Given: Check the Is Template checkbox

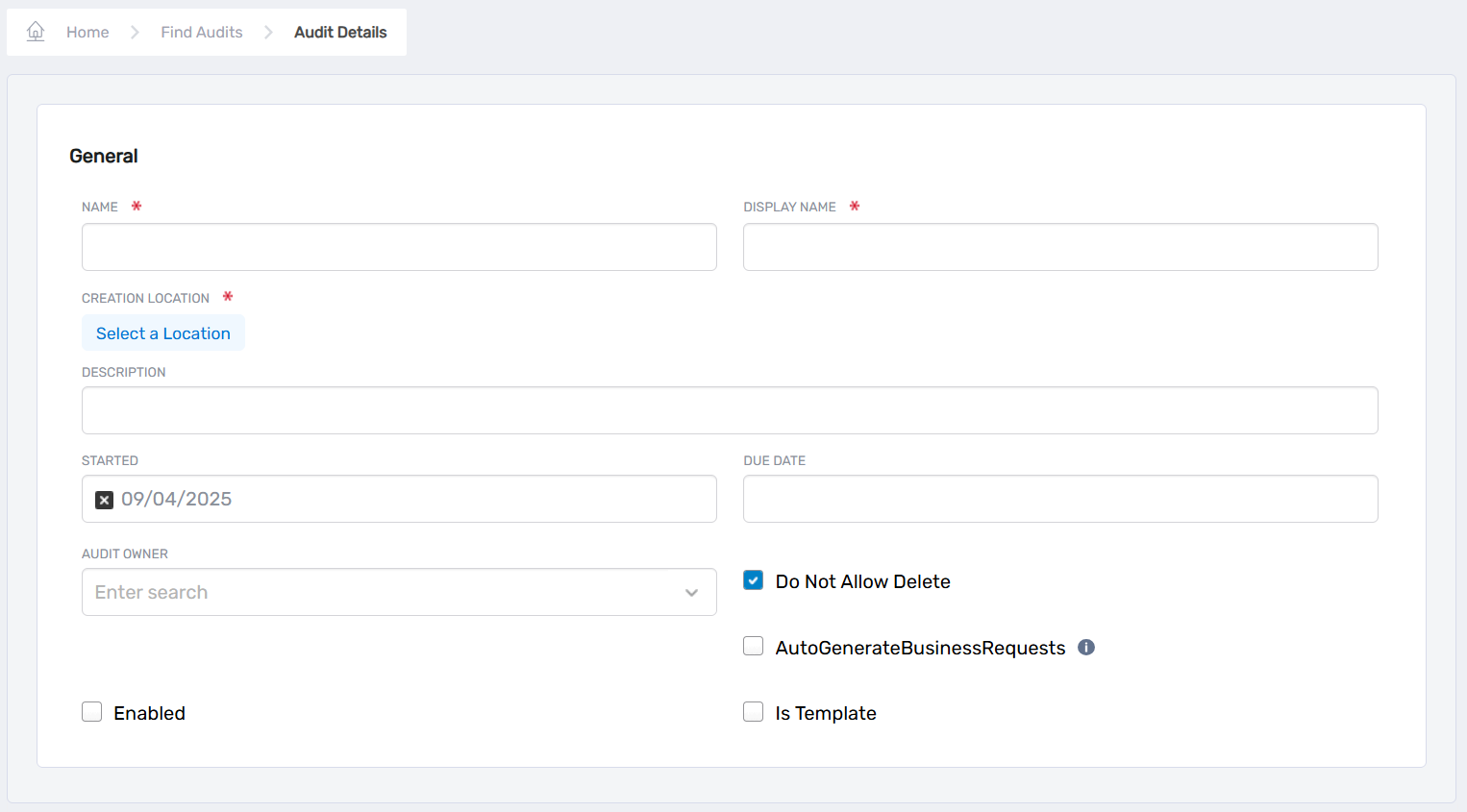Looking at the screenshot, I should (x=754, y=712).
